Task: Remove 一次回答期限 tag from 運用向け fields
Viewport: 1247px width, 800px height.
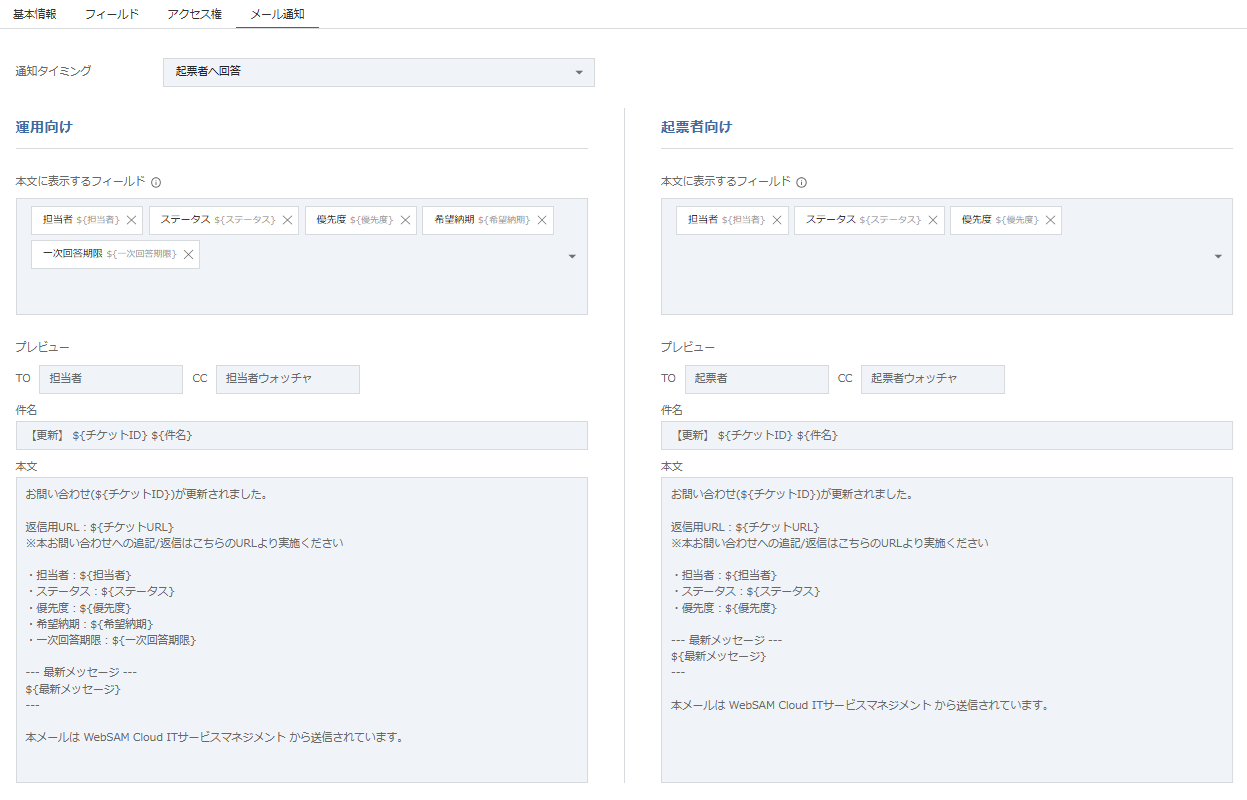Action: (x=188, y=255)
